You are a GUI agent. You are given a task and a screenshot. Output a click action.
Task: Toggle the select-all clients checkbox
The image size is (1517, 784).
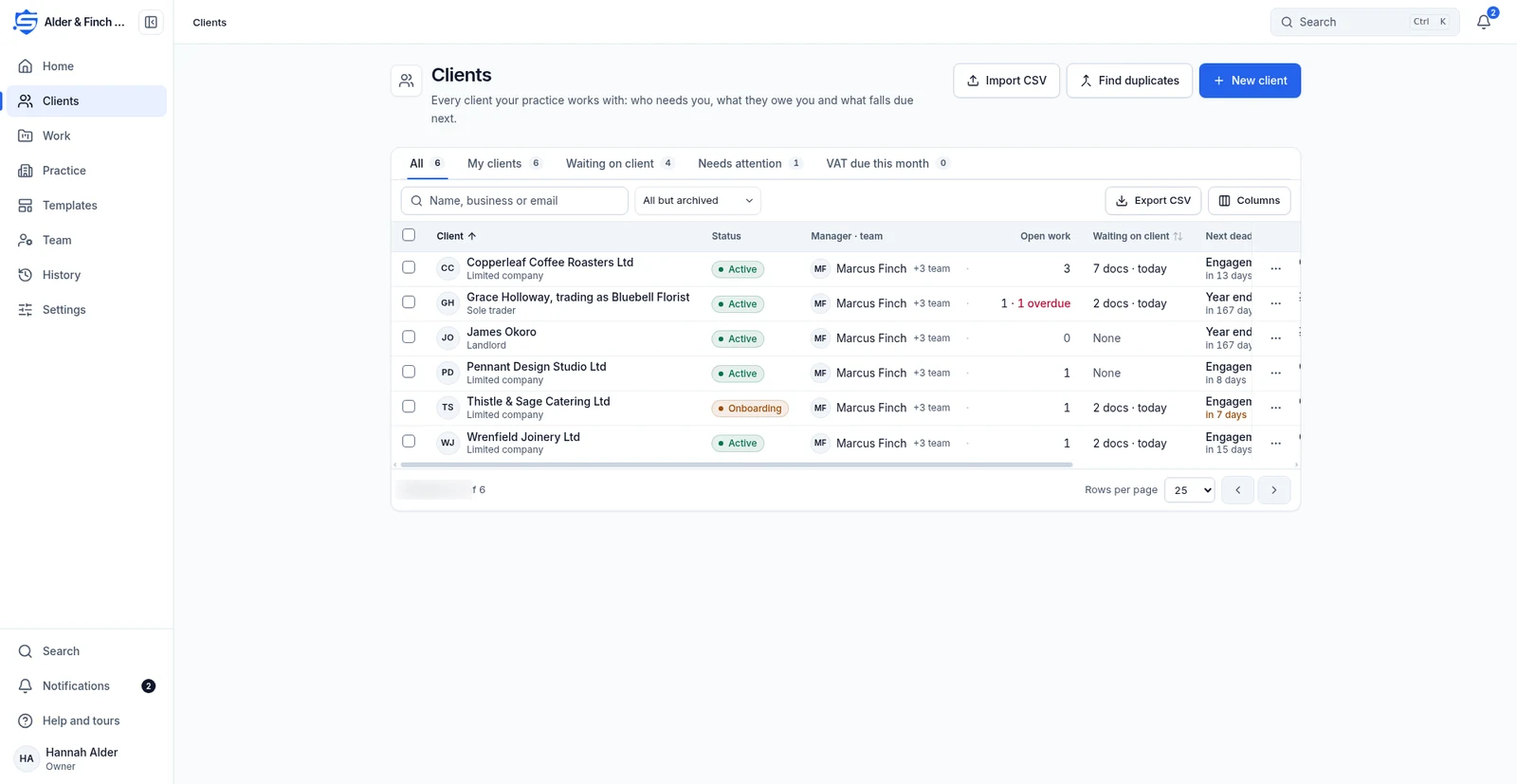(x=409, y=235)
